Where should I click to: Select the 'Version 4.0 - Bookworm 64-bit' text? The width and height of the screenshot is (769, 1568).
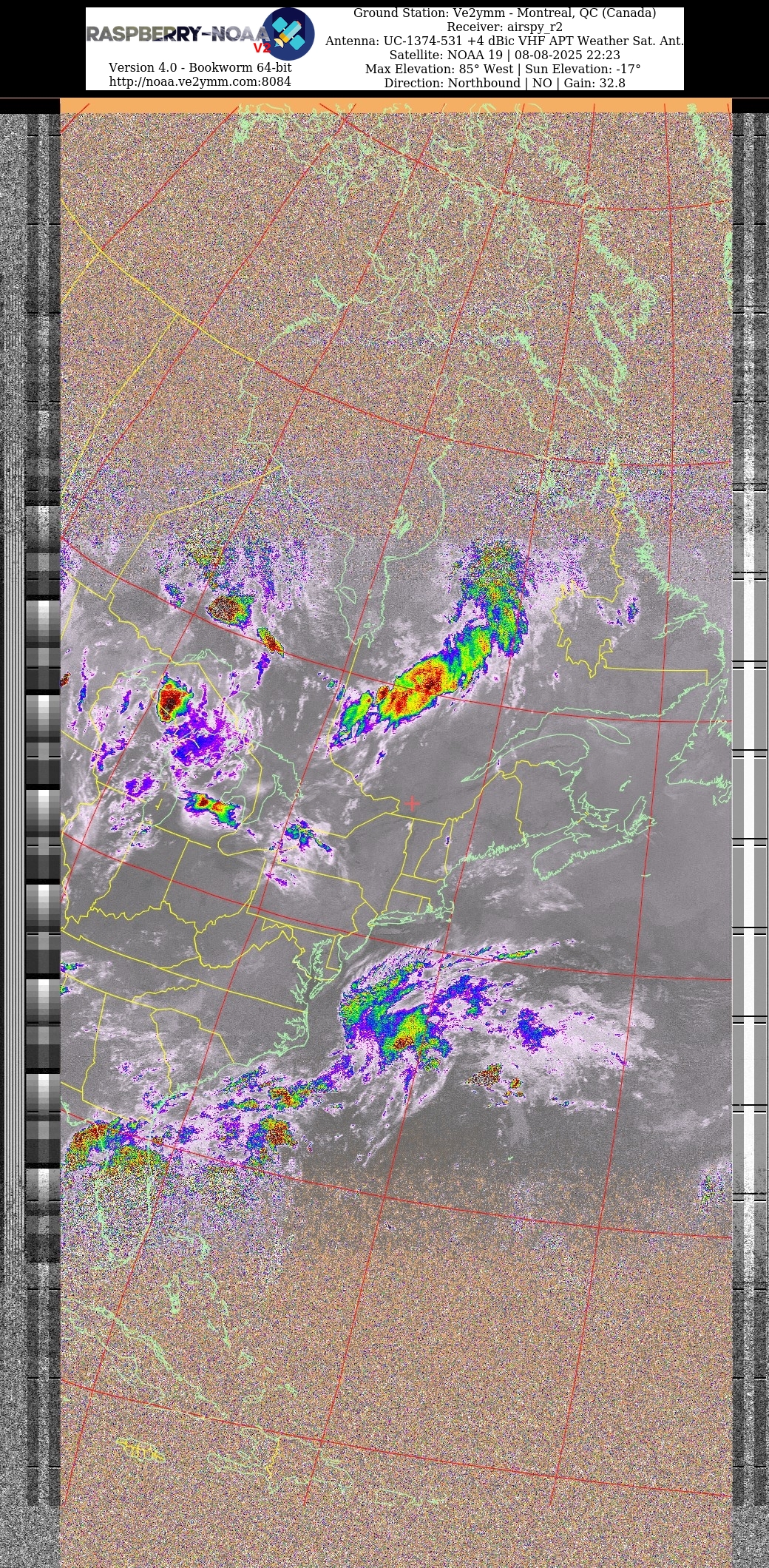[x=200, y=67]
